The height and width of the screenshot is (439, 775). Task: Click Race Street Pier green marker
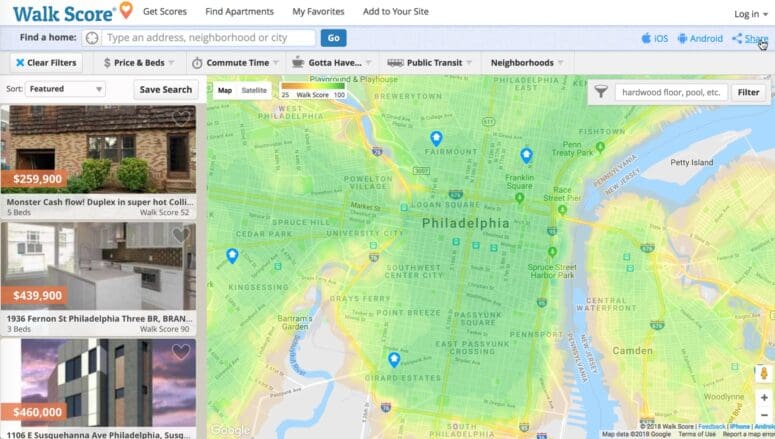pyautogui.click(x=562, y=210)
